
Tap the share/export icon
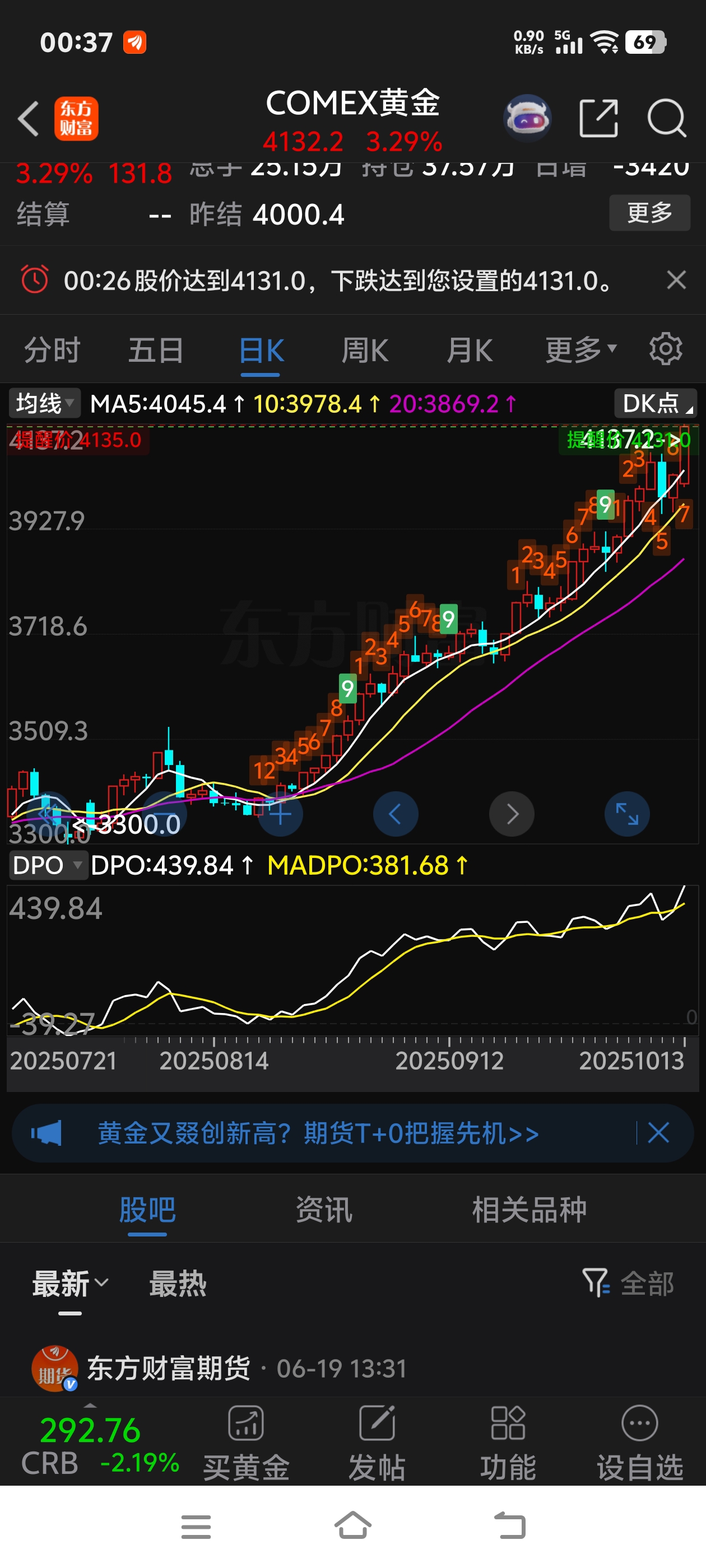coord(598,118)
